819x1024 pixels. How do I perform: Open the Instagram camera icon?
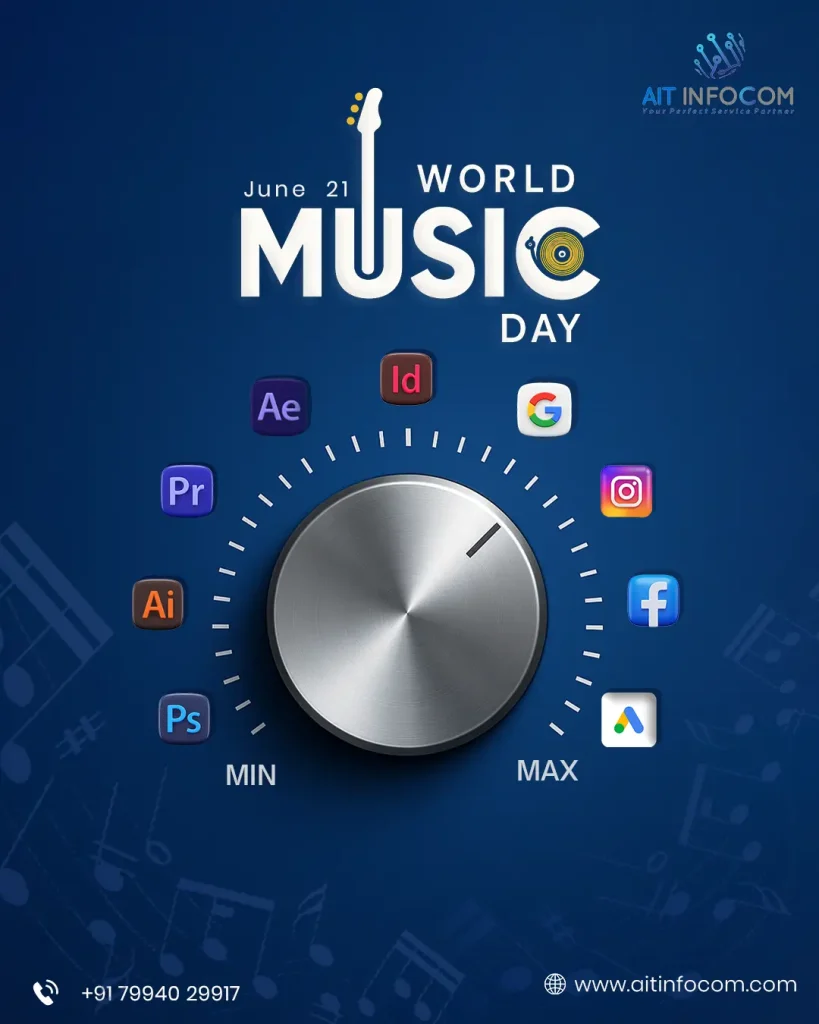(x=626, y=491)
